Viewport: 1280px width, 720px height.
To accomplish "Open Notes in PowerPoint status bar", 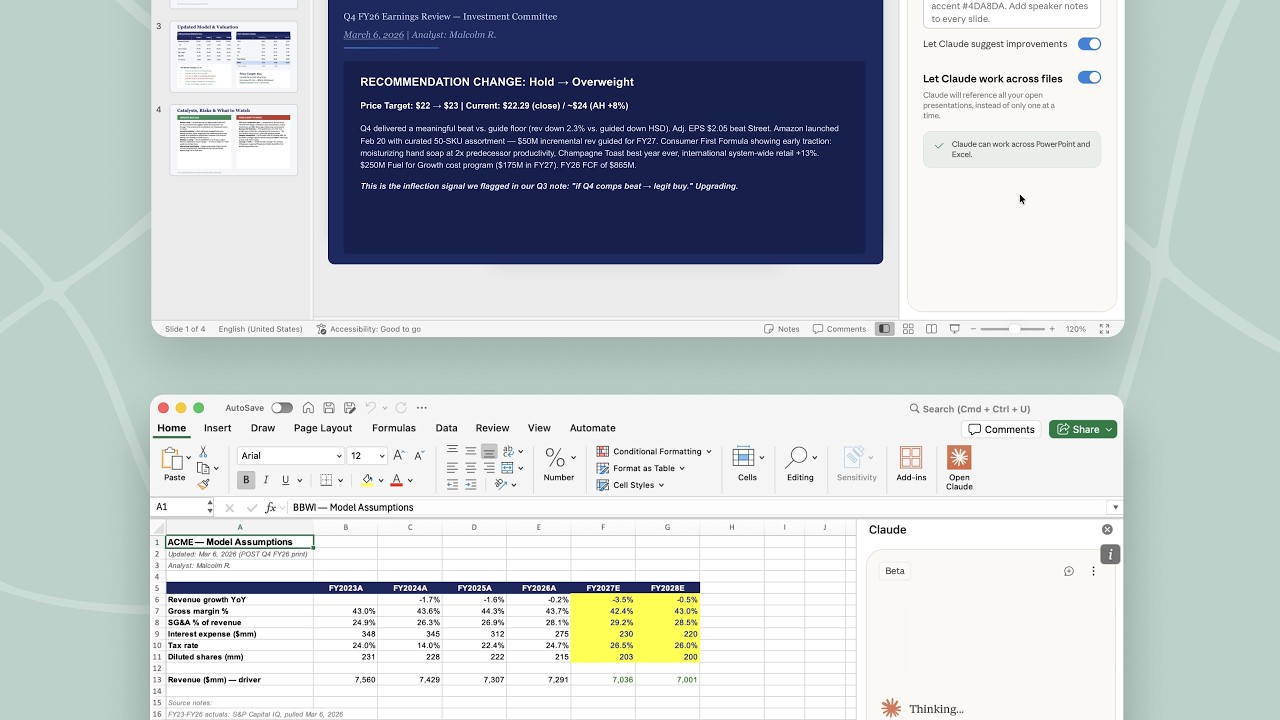I will (781, 329).
